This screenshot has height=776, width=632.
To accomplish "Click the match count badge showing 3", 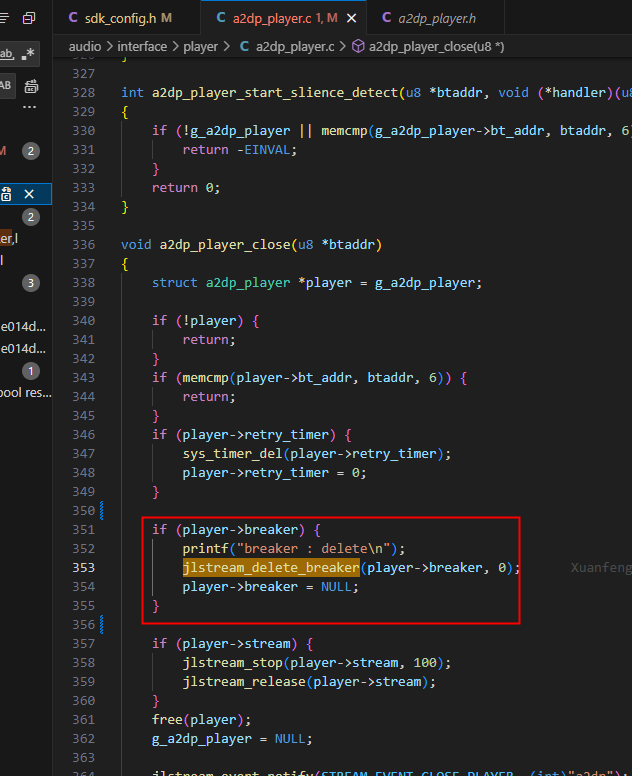I will (31, 283).
